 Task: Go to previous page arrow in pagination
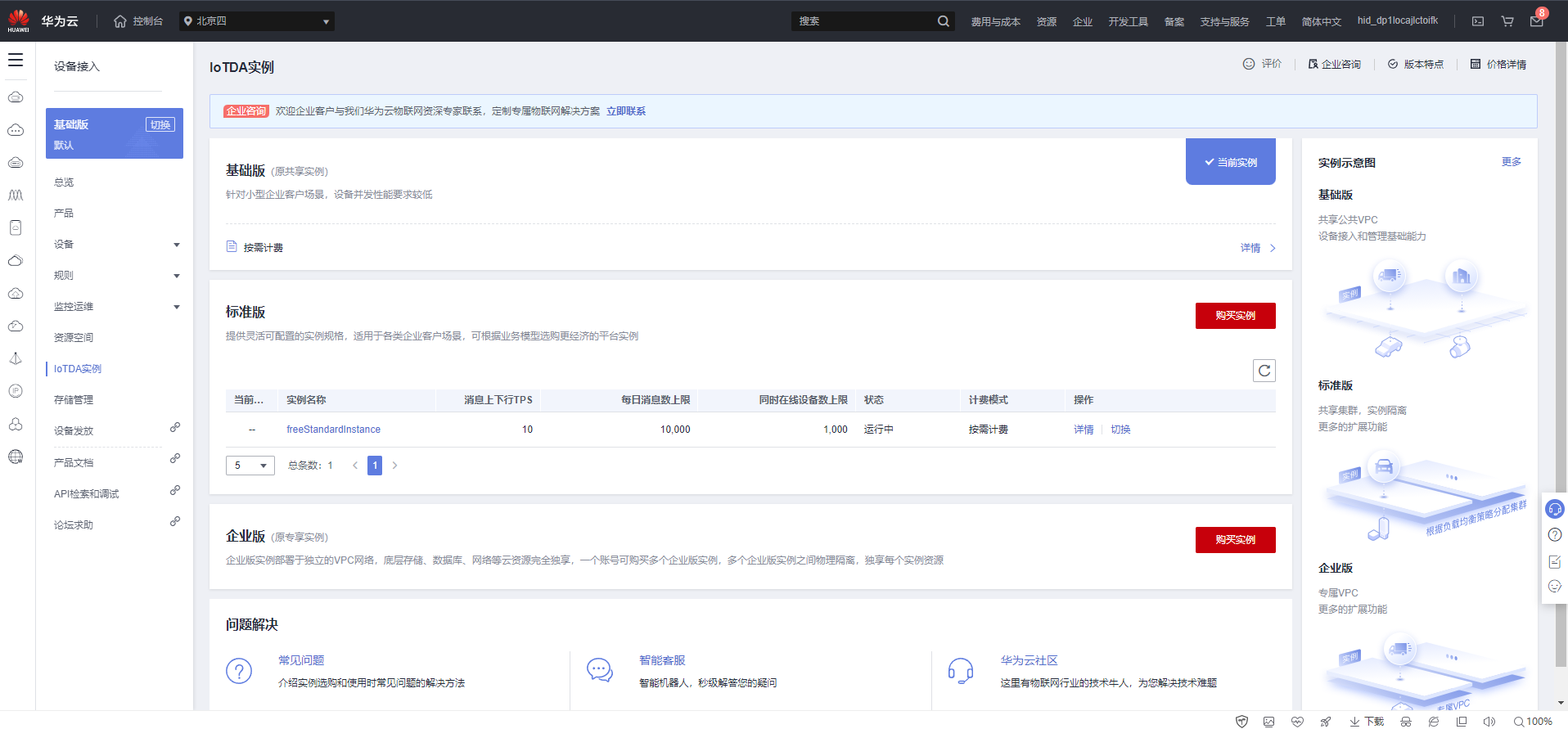pos(355,466)
